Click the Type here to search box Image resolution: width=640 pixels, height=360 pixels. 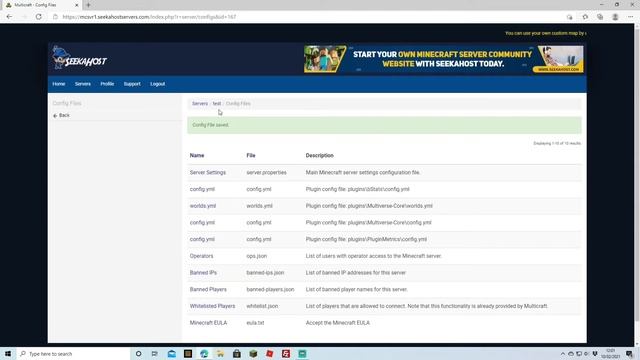(73, 353)
